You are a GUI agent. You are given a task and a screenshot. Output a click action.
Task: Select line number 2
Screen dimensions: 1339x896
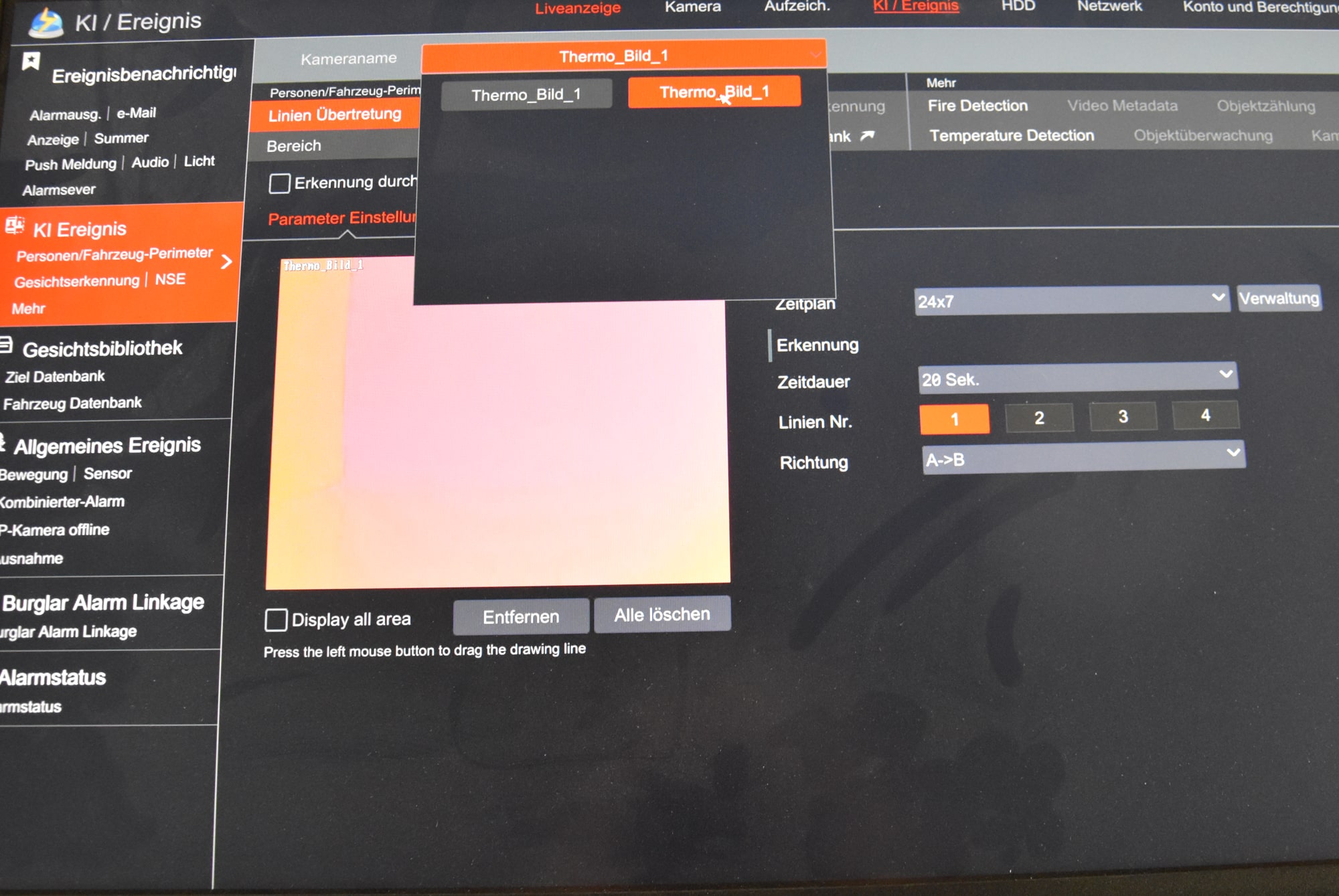1039,418
